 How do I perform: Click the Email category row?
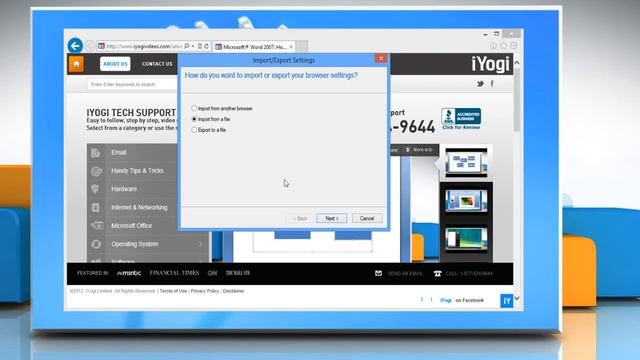point(132,153)
